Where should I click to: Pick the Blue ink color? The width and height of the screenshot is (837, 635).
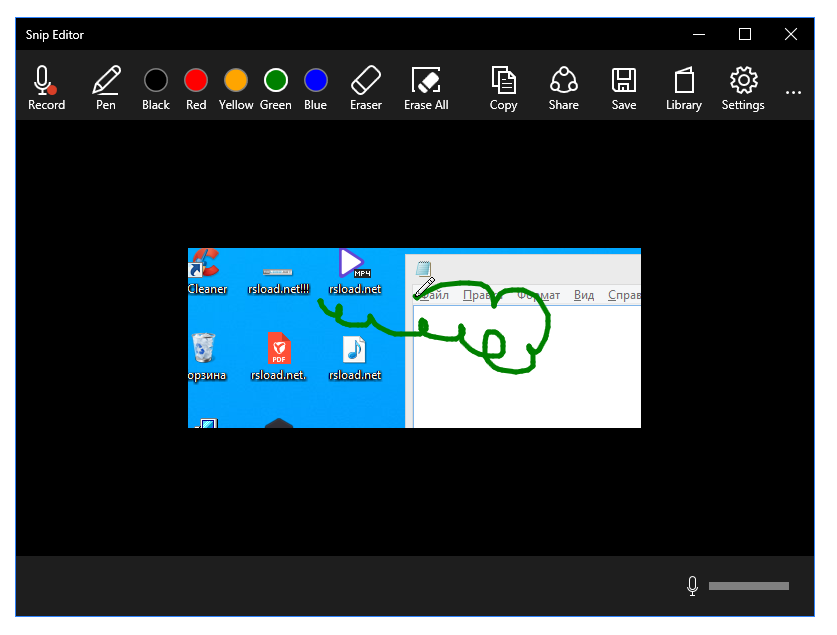click(x=315, y=88)
